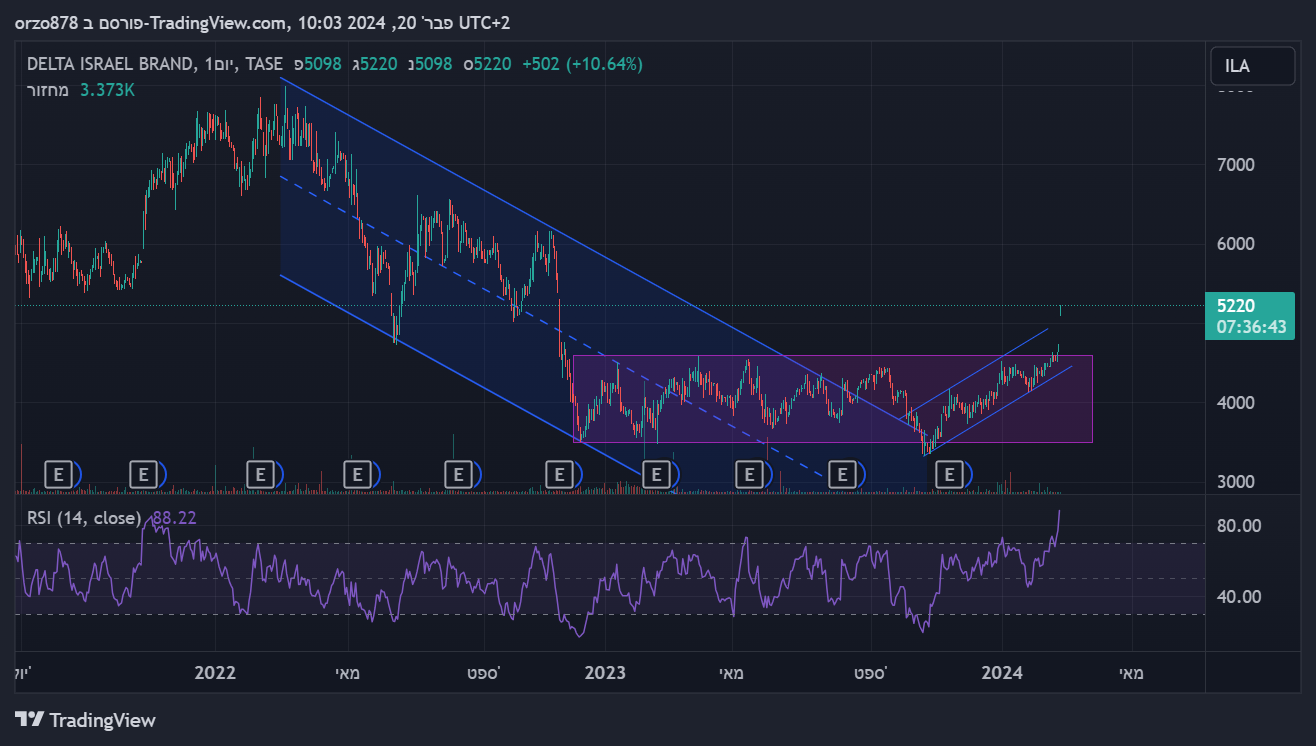Viewport: 1316px width, 746px height.
Task: Click the 3000 price axis label
Action: tap(1235, 482)
